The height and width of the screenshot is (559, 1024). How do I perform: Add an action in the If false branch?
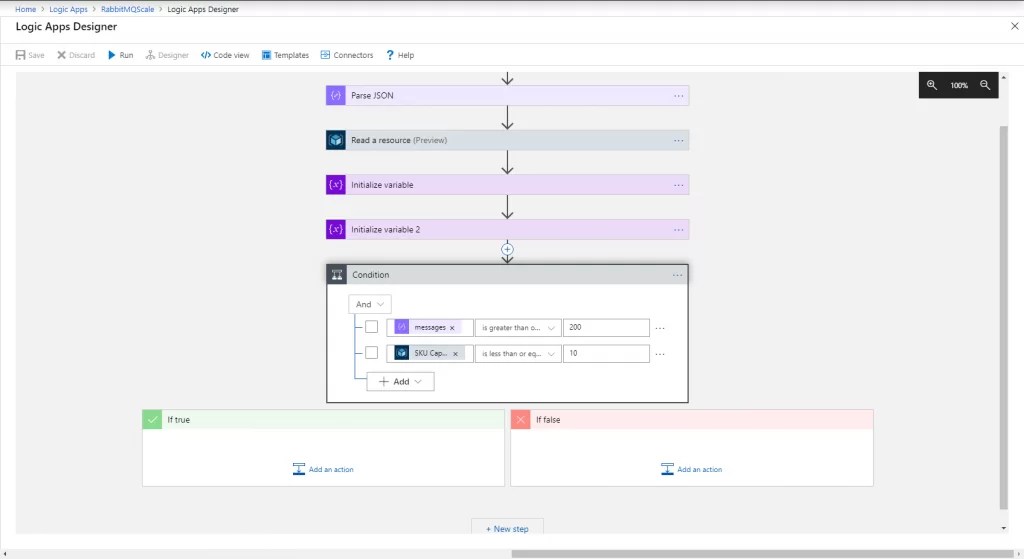pyautogui.click(x=692, y=469)
